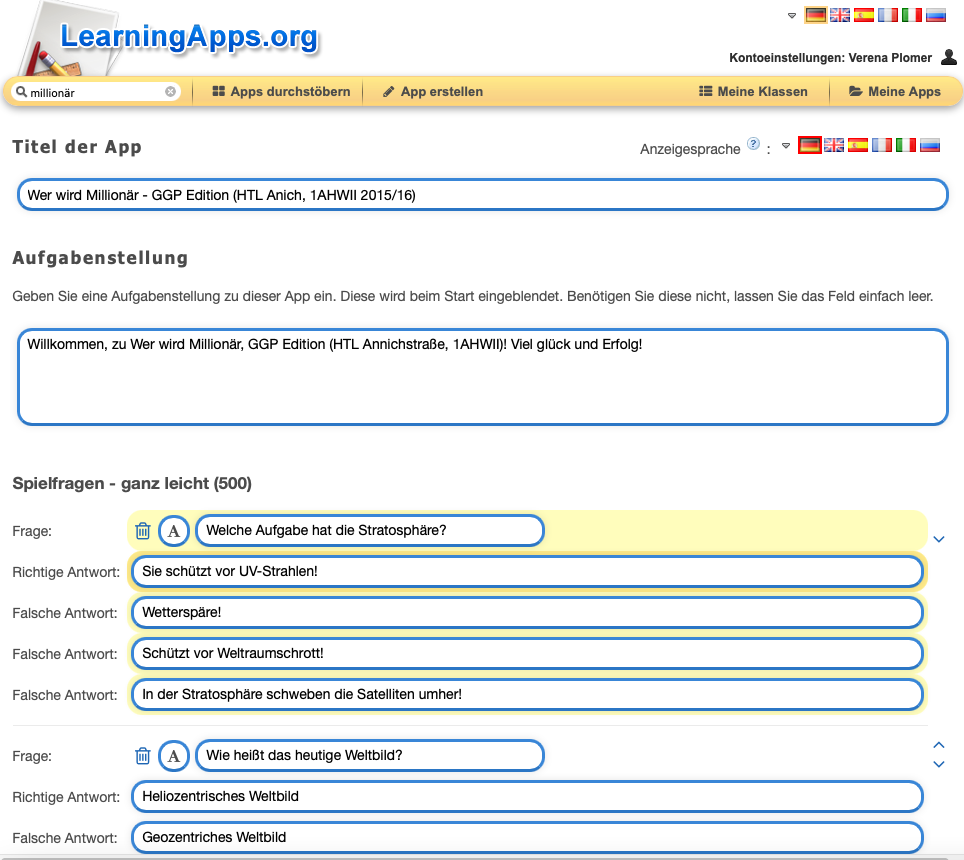Clear the millionär search field
This screenshot has width=964, height=860.
click(170, 92)
